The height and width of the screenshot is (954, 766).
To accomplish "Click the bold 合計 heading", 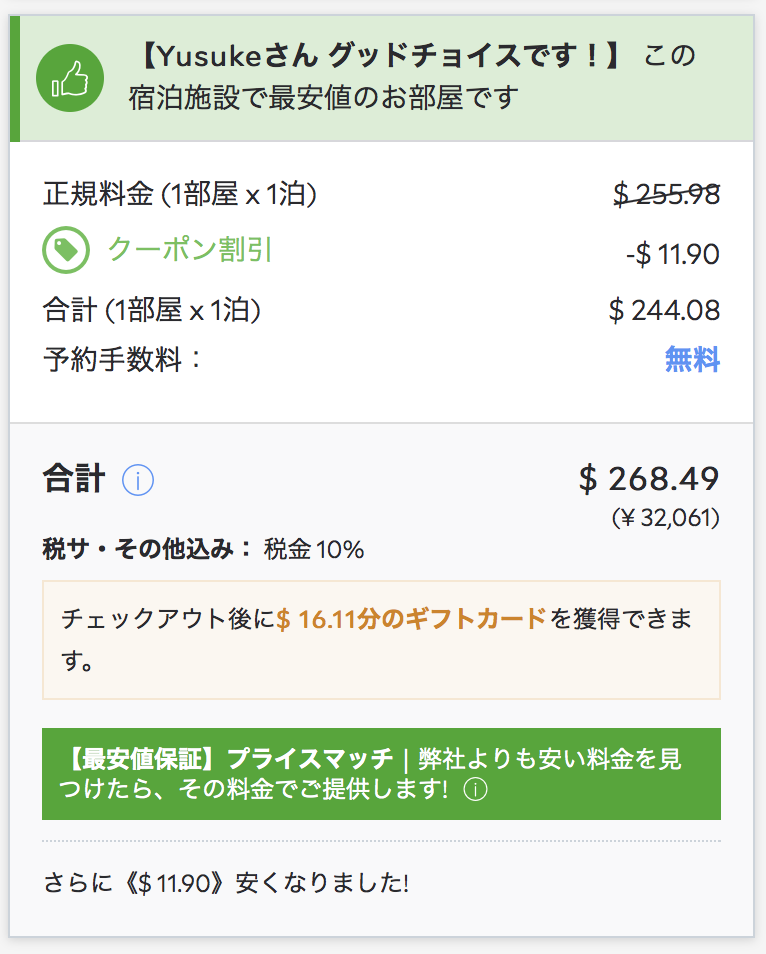I will 74,479.
